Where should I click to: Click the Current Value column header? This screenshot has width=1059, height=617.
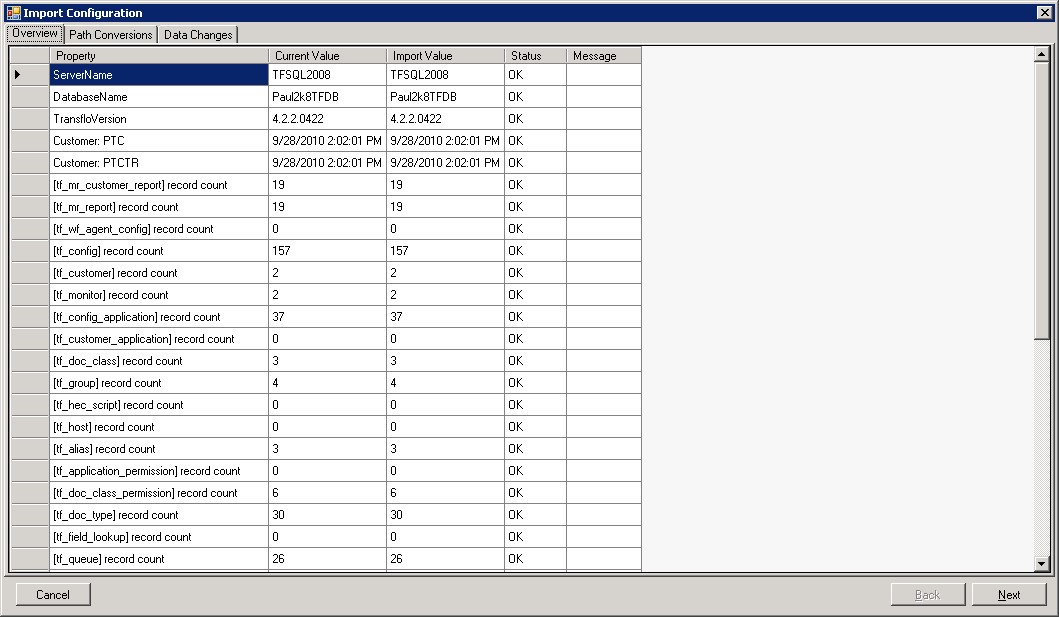pyautogui.click(x=320, y=55)
